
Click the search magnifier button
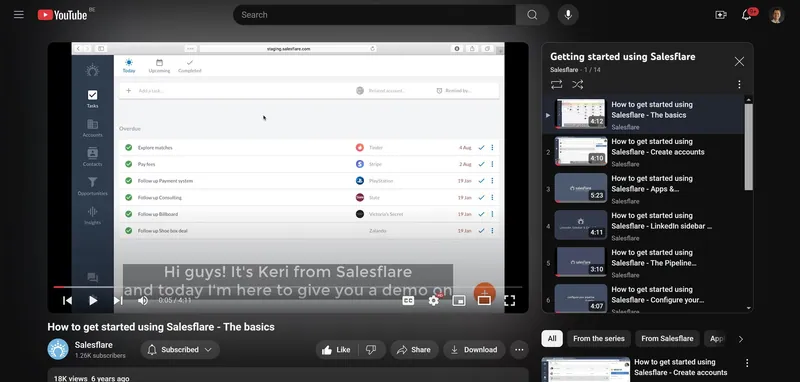click(x=532, y=15)
